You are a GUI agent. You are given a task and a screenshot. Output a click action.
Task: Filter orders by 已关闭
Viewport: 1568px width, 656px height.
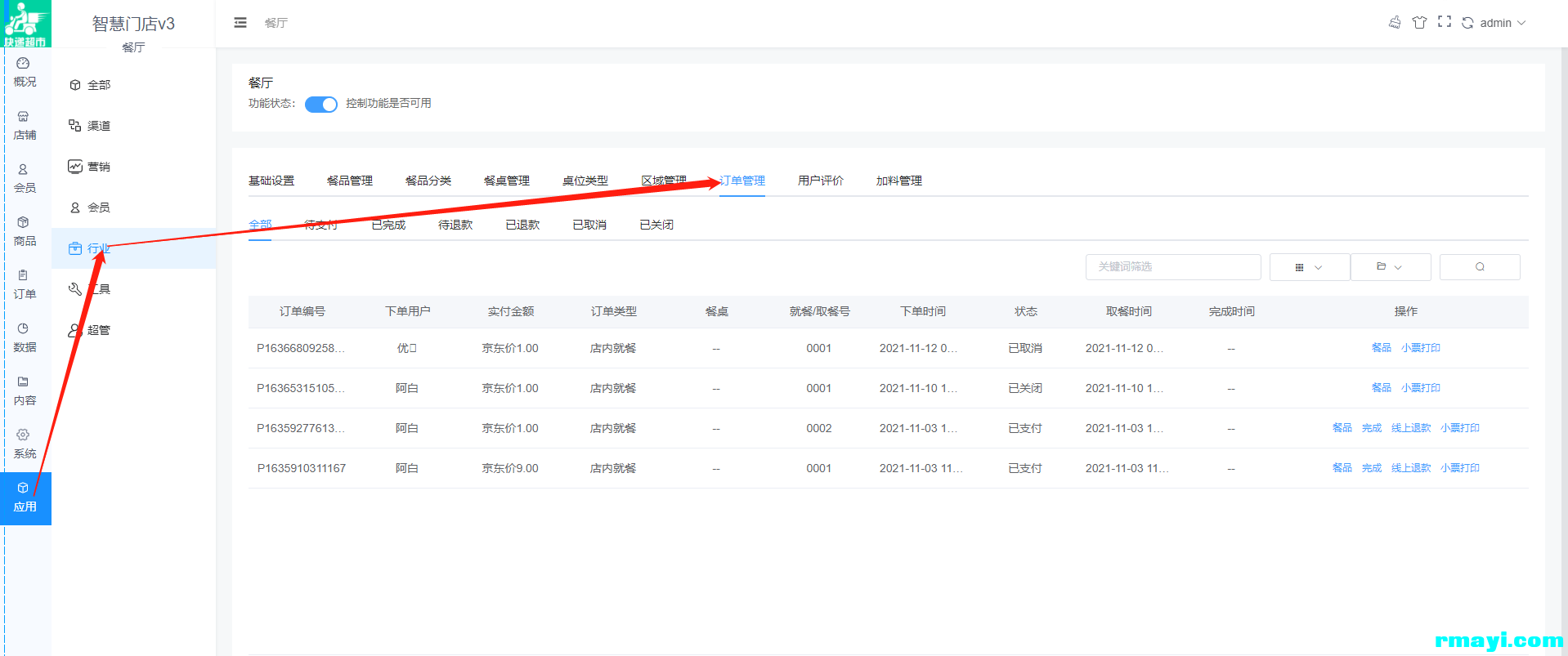pos(656,225)
